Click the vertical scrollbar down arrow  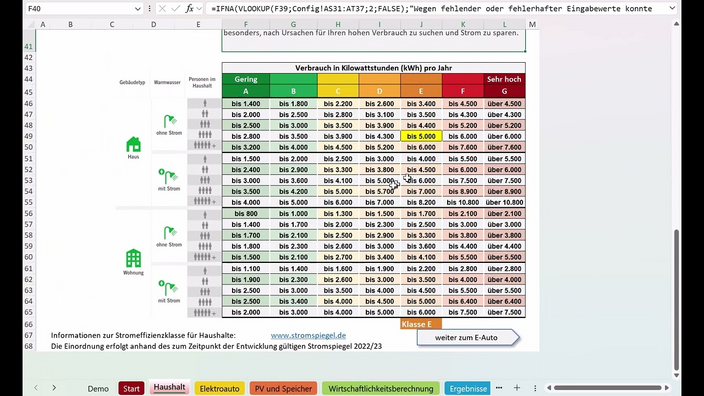click(676, 375)
